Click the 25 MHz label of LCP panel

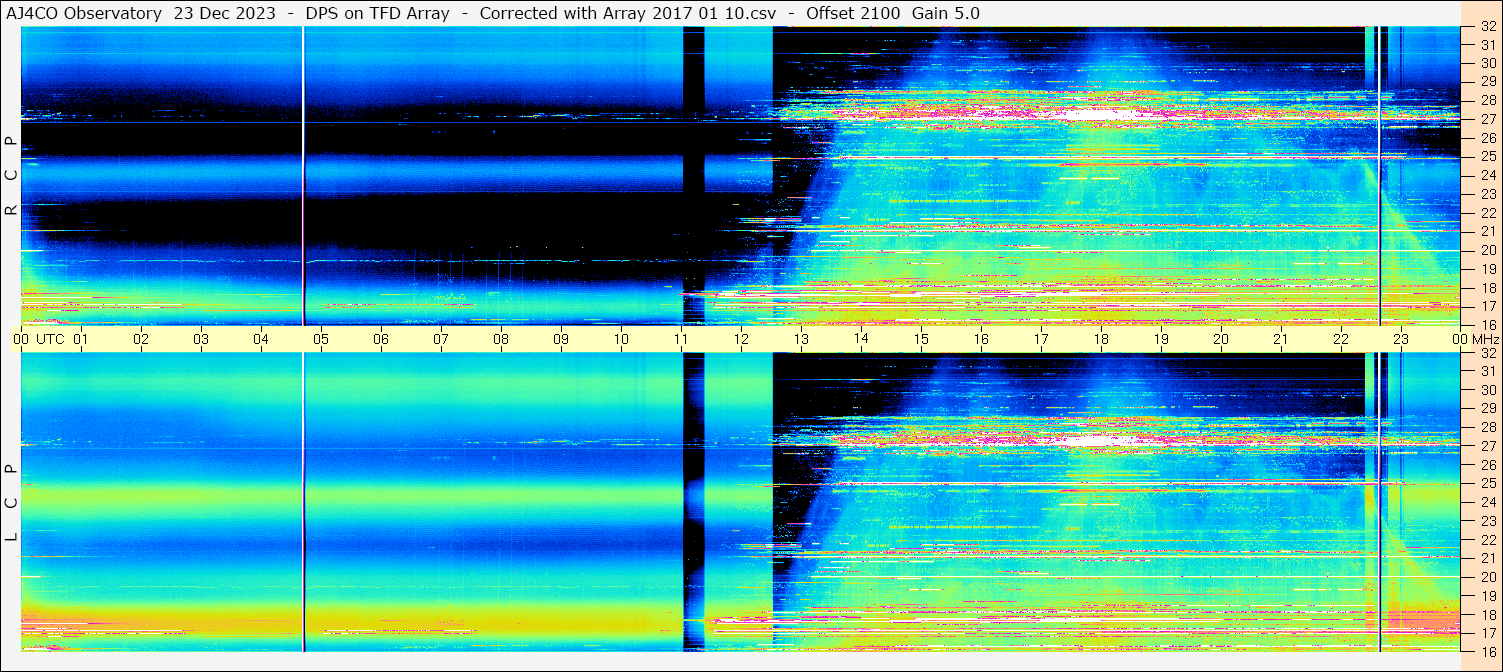[x=1487, y=484]
